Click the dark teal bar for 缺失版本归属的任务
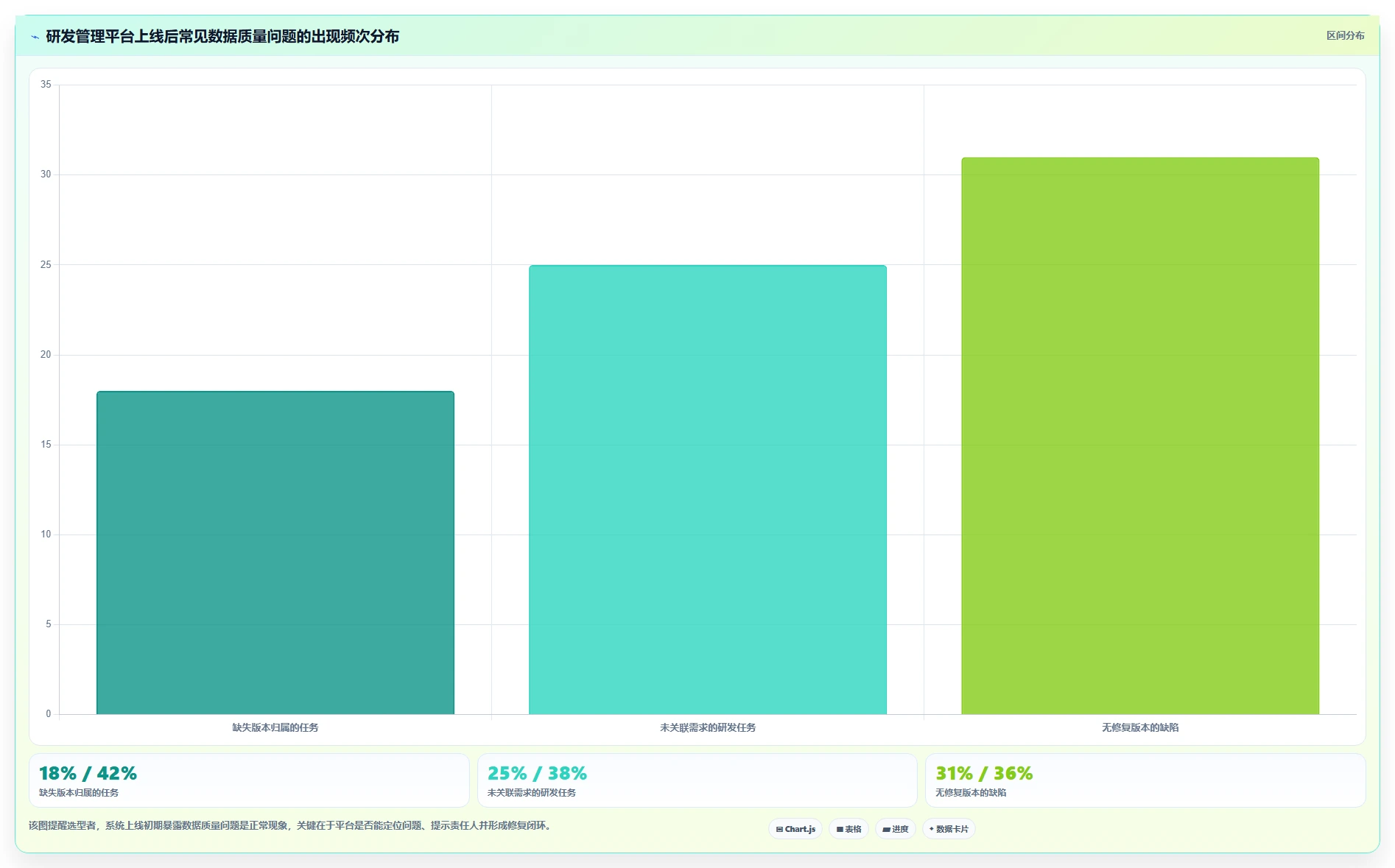Screen dimensions: 1395x868 275,552
